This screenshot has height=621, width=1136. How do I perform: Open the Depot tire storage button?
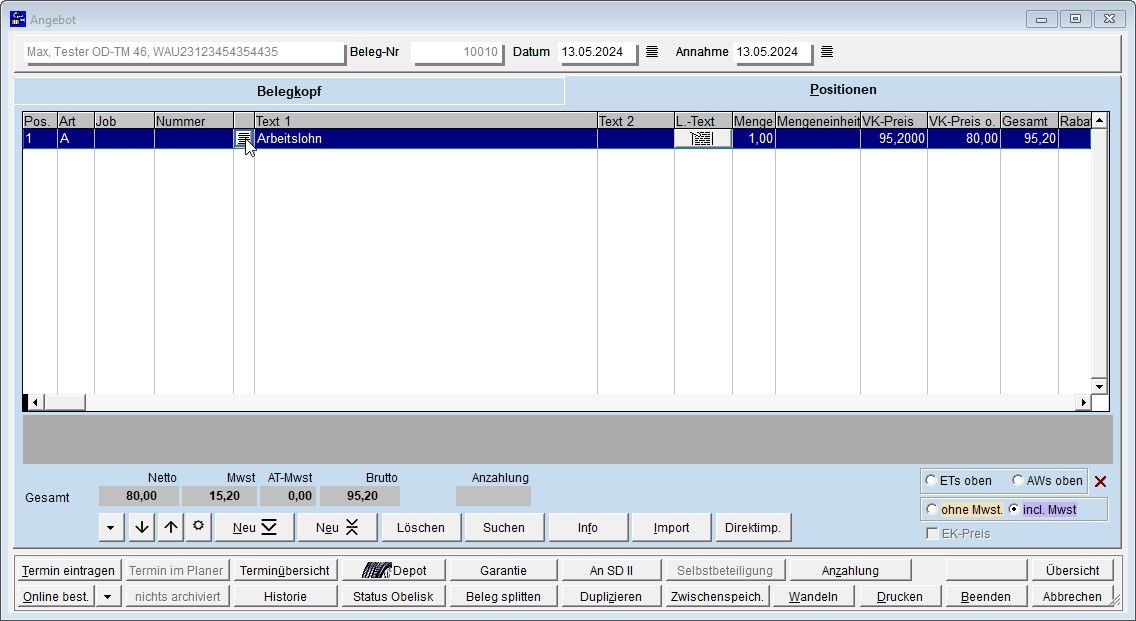point(394,570)
